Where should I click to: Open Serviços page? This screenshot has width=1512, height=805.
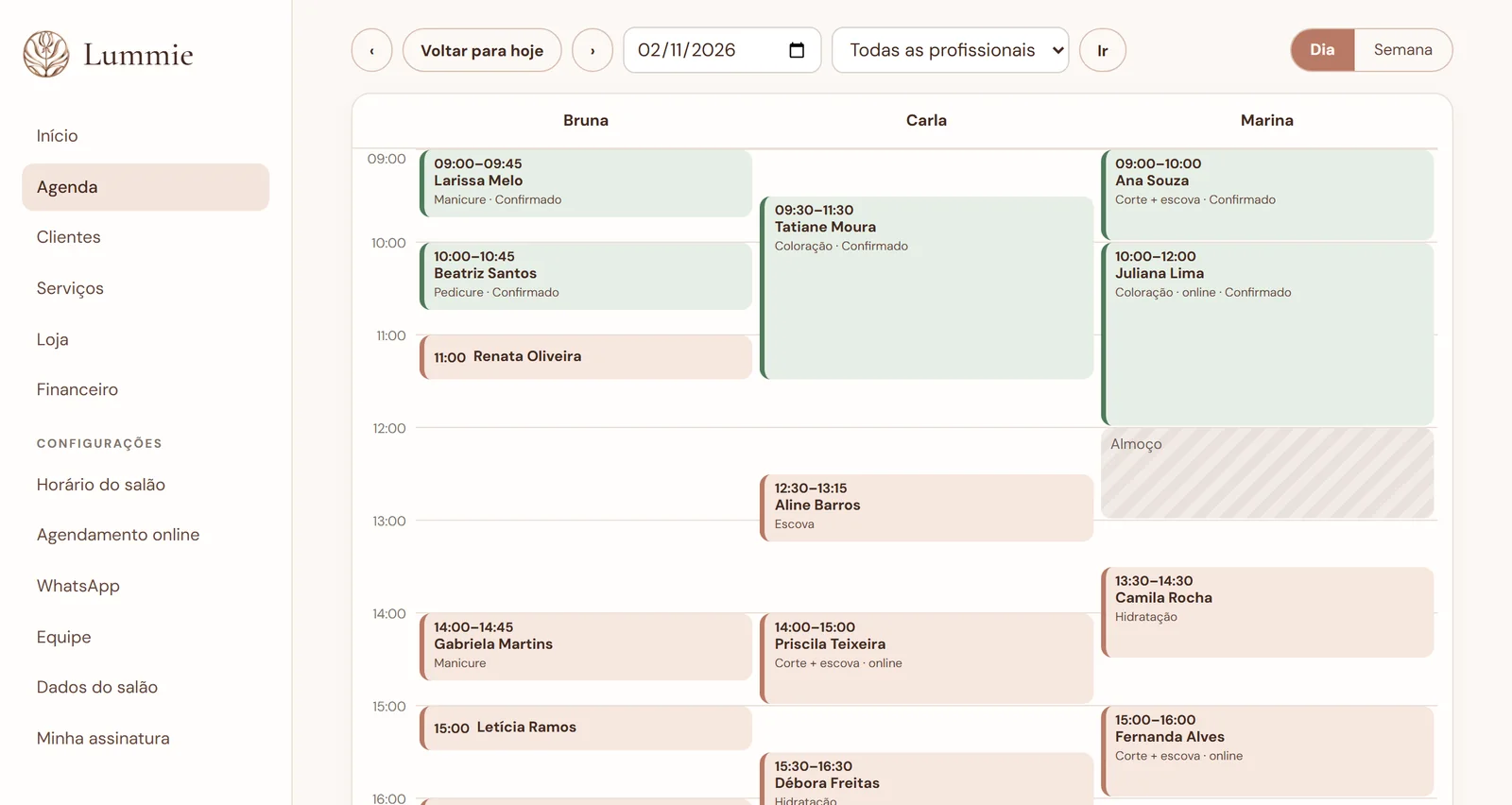click(146, 288)
